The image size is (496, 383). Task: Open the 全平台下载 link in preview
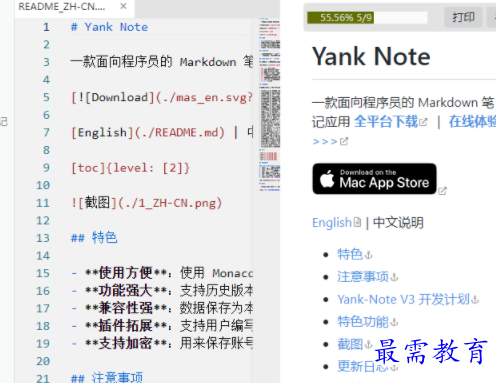[x=386, y=122]
